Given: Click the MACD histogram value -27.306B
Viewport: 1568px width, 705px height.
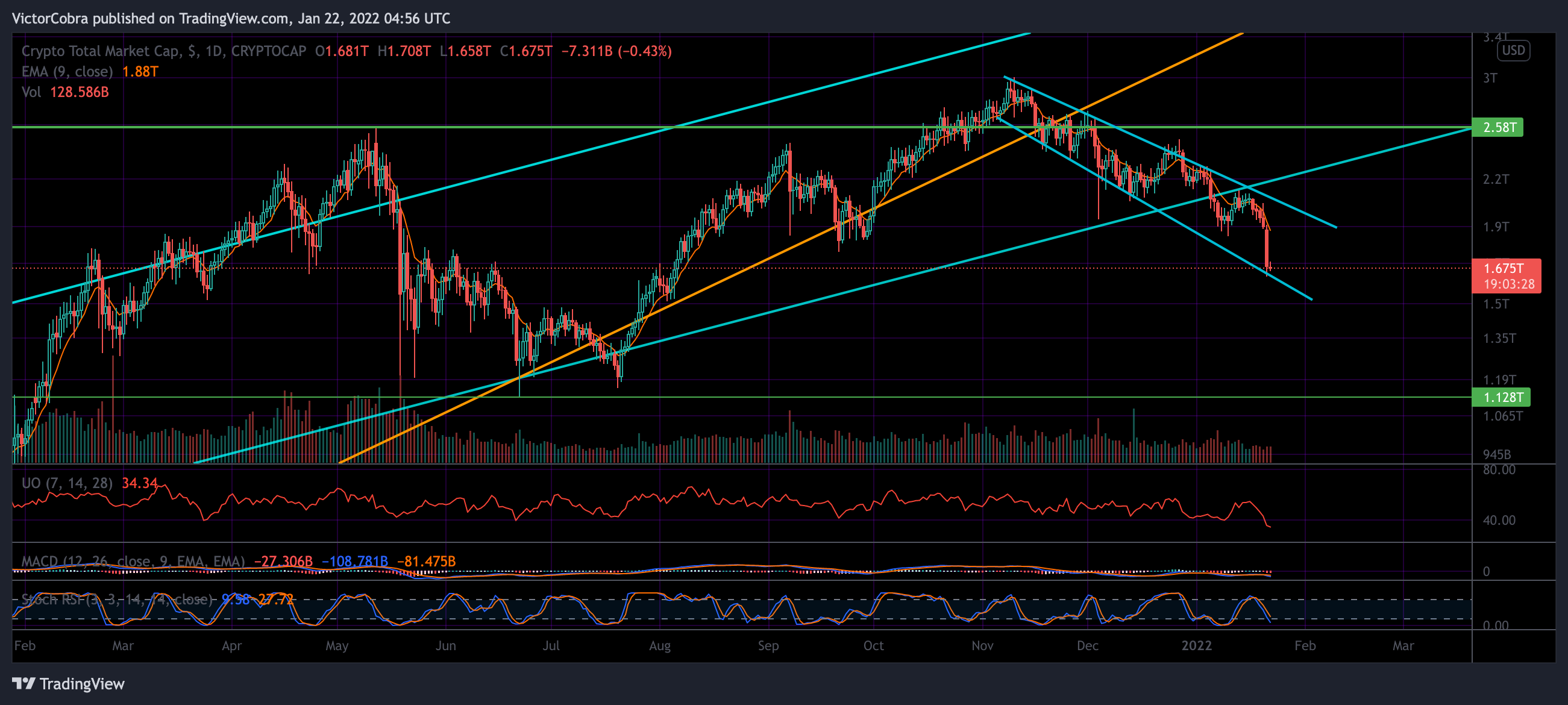Looking at the screenshot, I should [x=284, y=561].
